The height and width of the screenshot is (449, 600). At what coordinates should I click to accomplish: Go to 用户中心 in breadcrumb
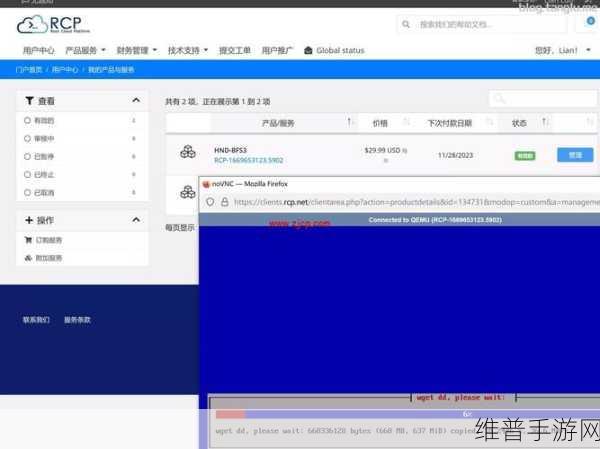[x=65, y=70]
